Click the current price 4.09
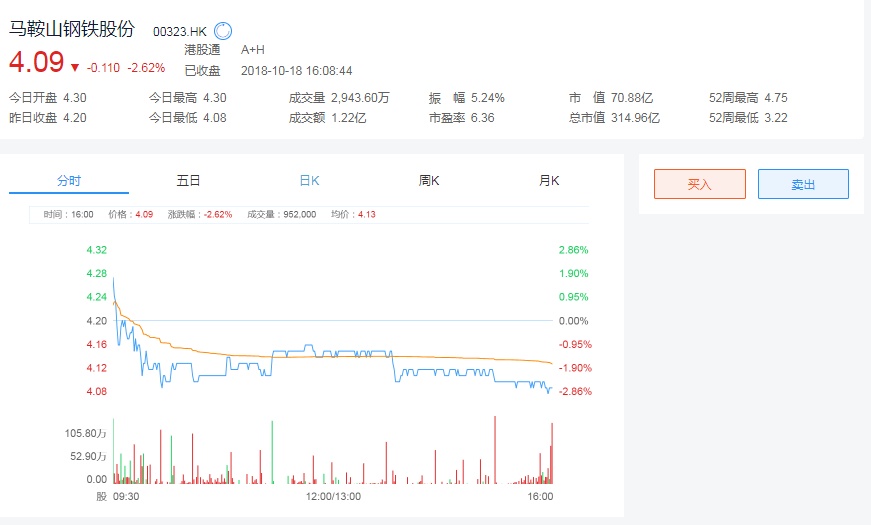Image resolution: width=871 pixels, height=525 pixels. click(36, 62)
